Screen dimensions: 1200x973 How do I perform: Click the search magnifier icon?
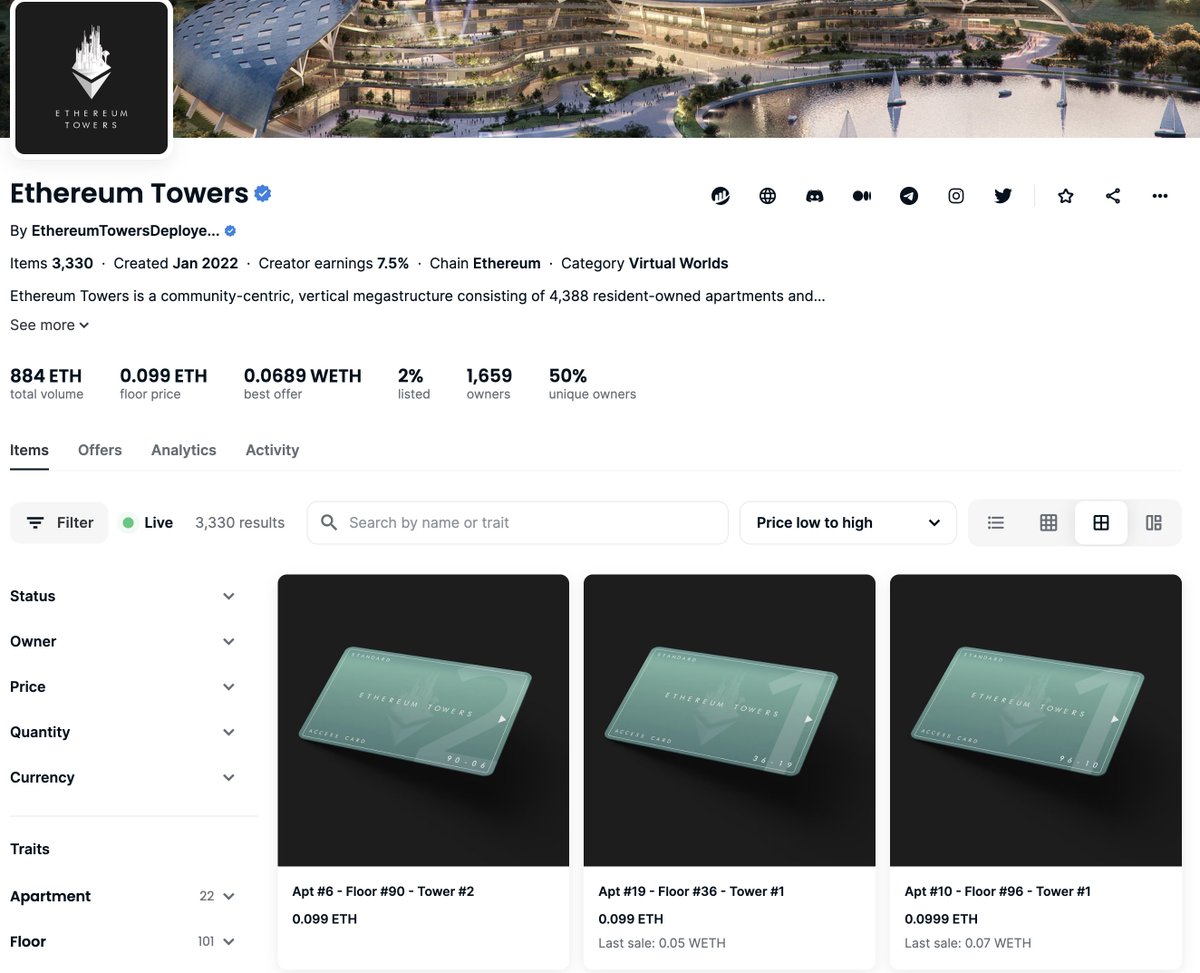point(329,523)
